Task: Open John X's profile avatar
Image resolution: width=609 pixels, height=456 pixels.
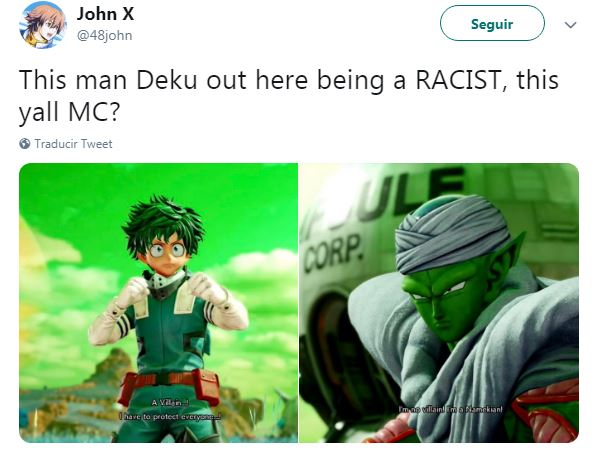Action: click(43, 25)
